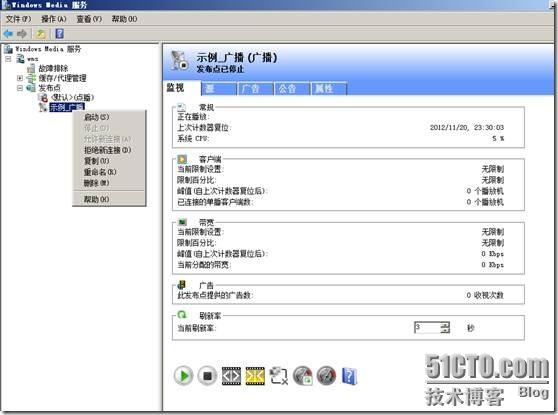Click the toolbar help question mark icon
This screenshot has height=415, width=558.
pyautogui.click(x=59, y=34)
